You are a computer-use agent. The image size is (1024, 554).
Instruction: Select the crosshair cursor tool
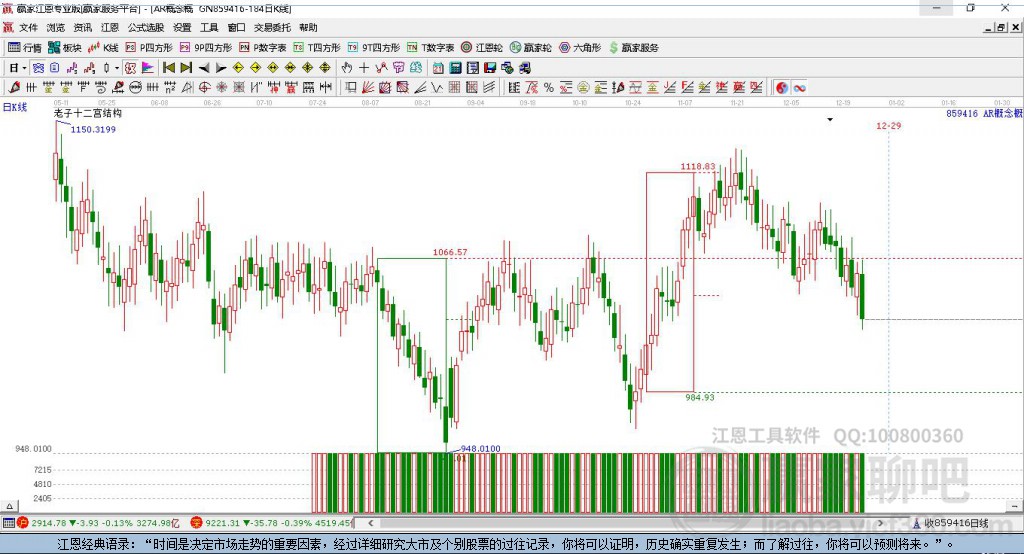364,67
